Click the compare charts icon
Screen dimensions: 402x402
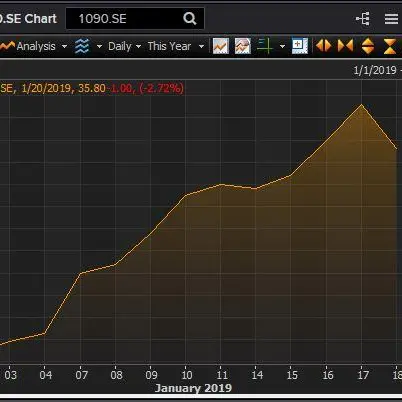pos(243,46)
